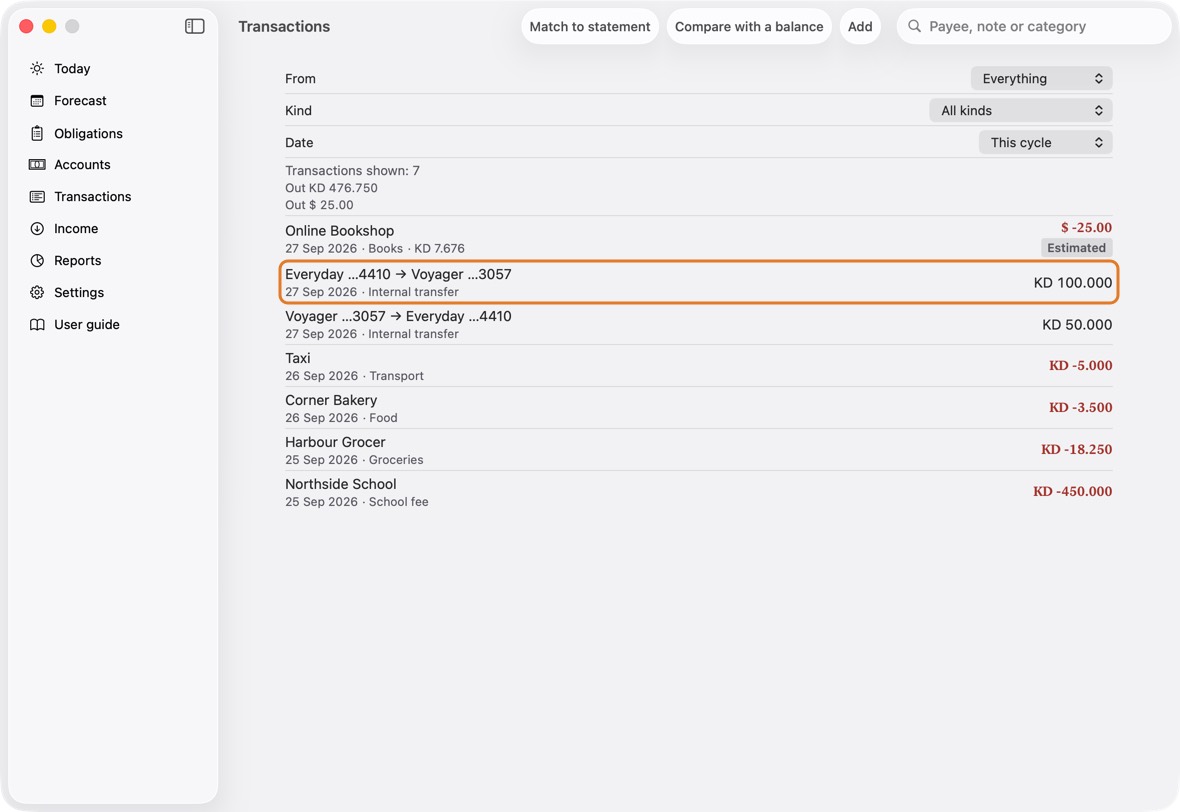Click the Add button
Screen dimensions: 1180x812
click(x=860, y=26)
